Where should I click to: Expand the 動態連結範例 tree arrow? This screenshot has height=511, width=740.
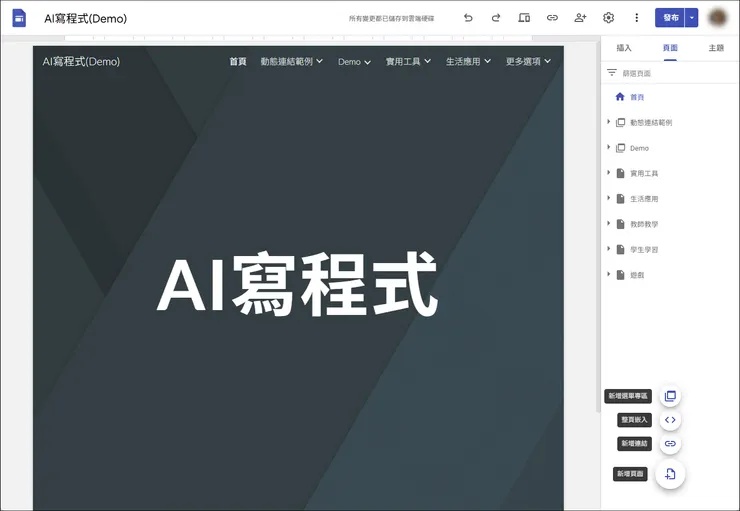point(608,122)
